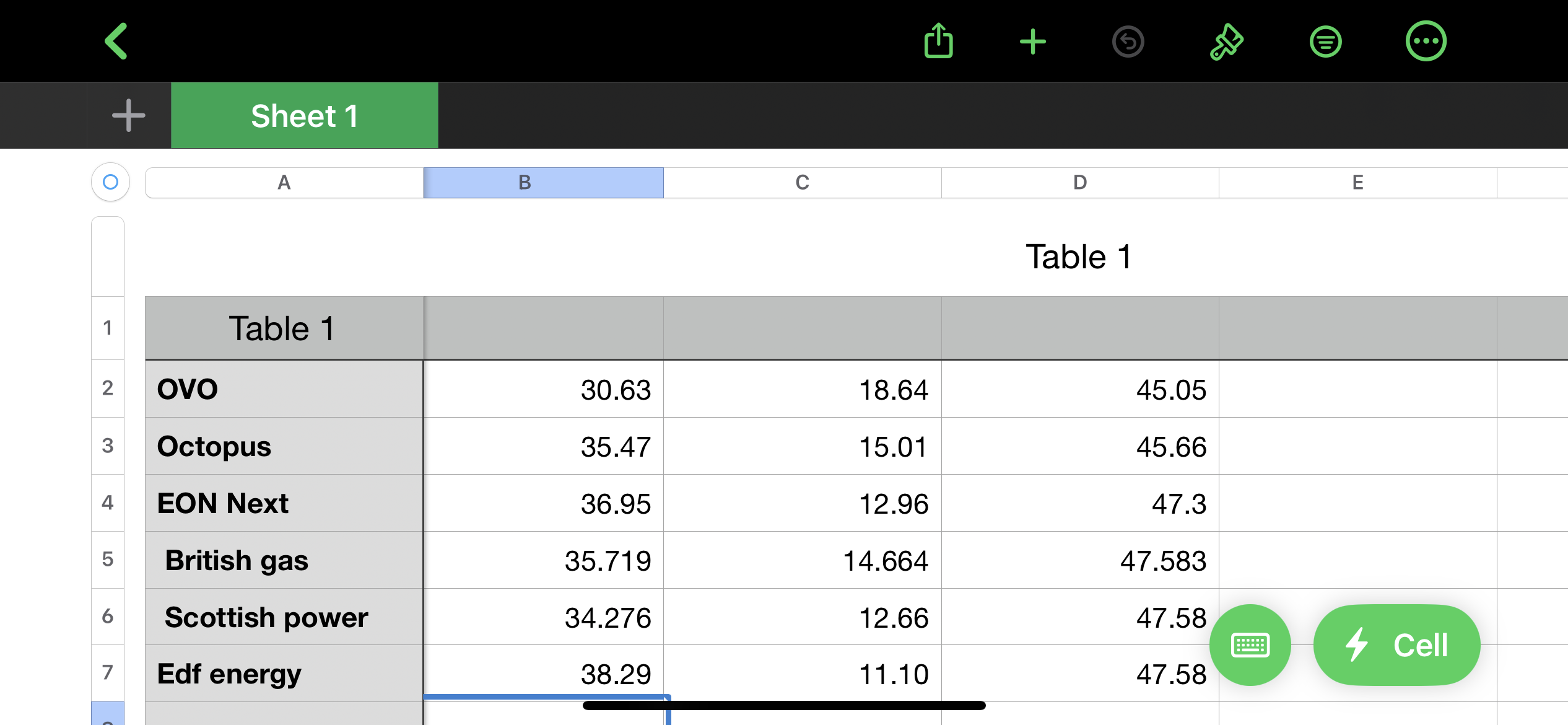Select cell with value 35.47

pos(544,446)
